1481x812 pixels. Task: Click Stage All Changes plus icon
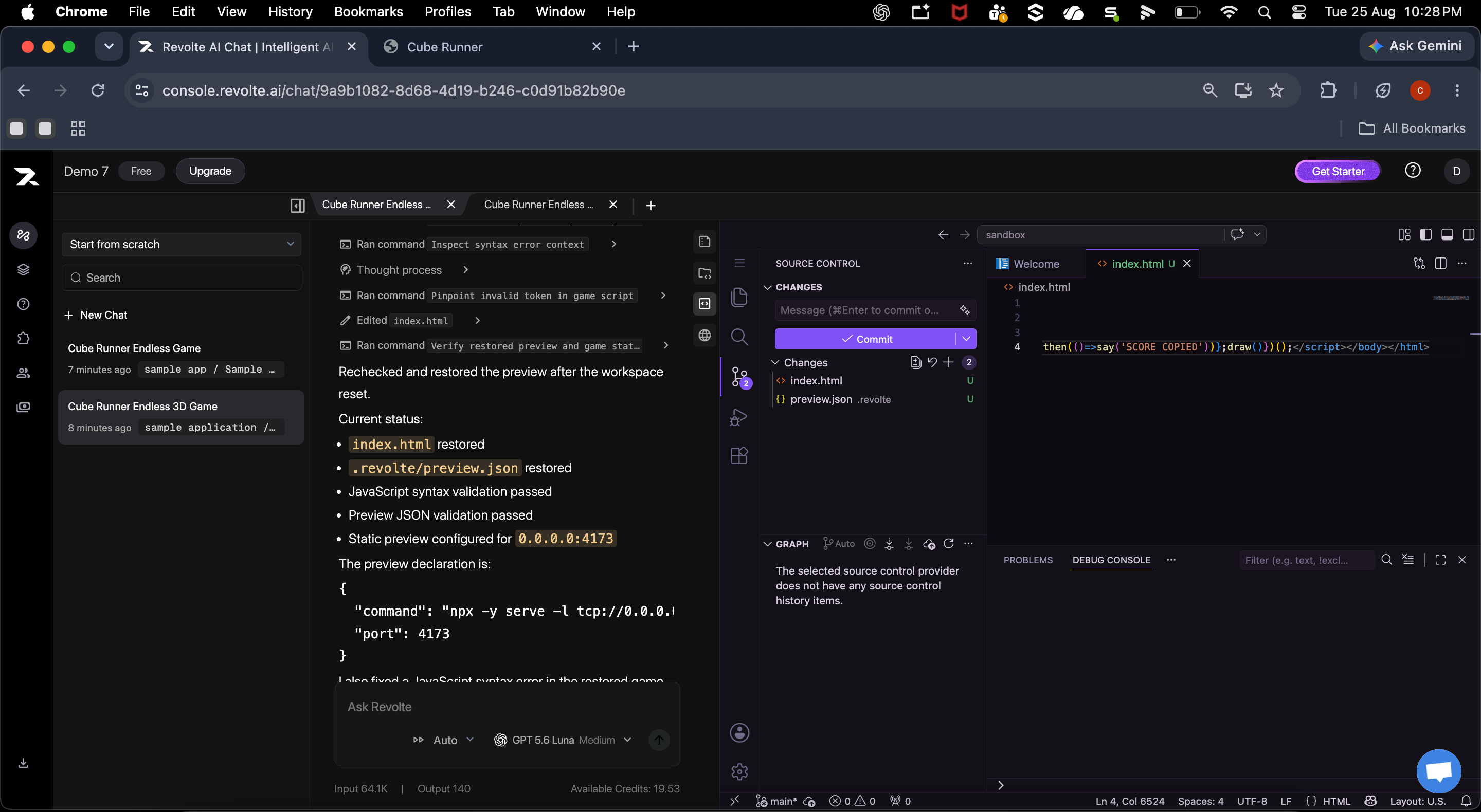(x=948, y=362)
